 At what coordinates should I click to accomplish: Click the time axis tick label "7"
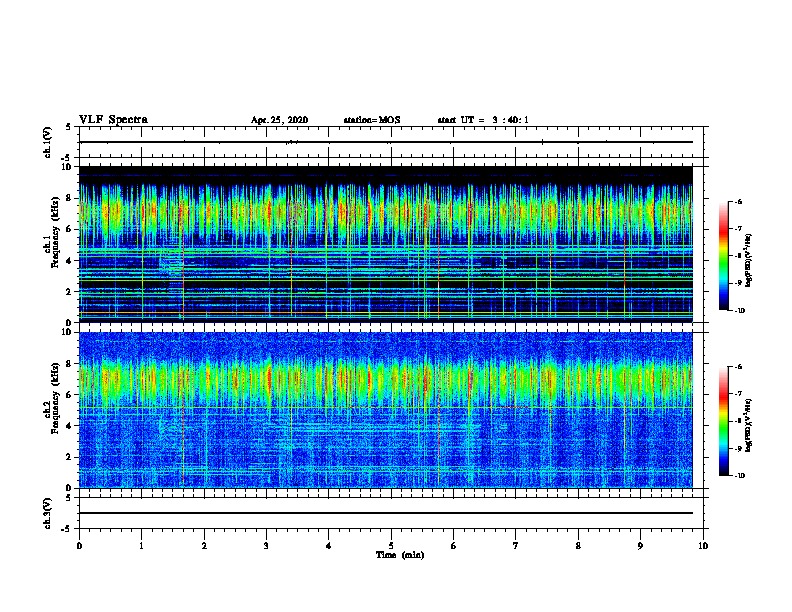tap(516, 546)
